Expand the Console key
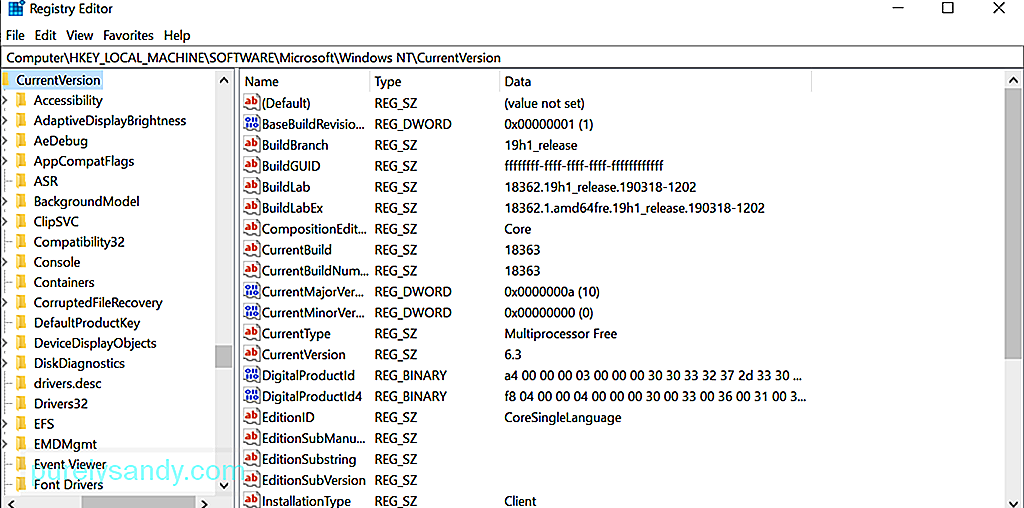This screenshot has width=1024, height=508. (5, 262)
